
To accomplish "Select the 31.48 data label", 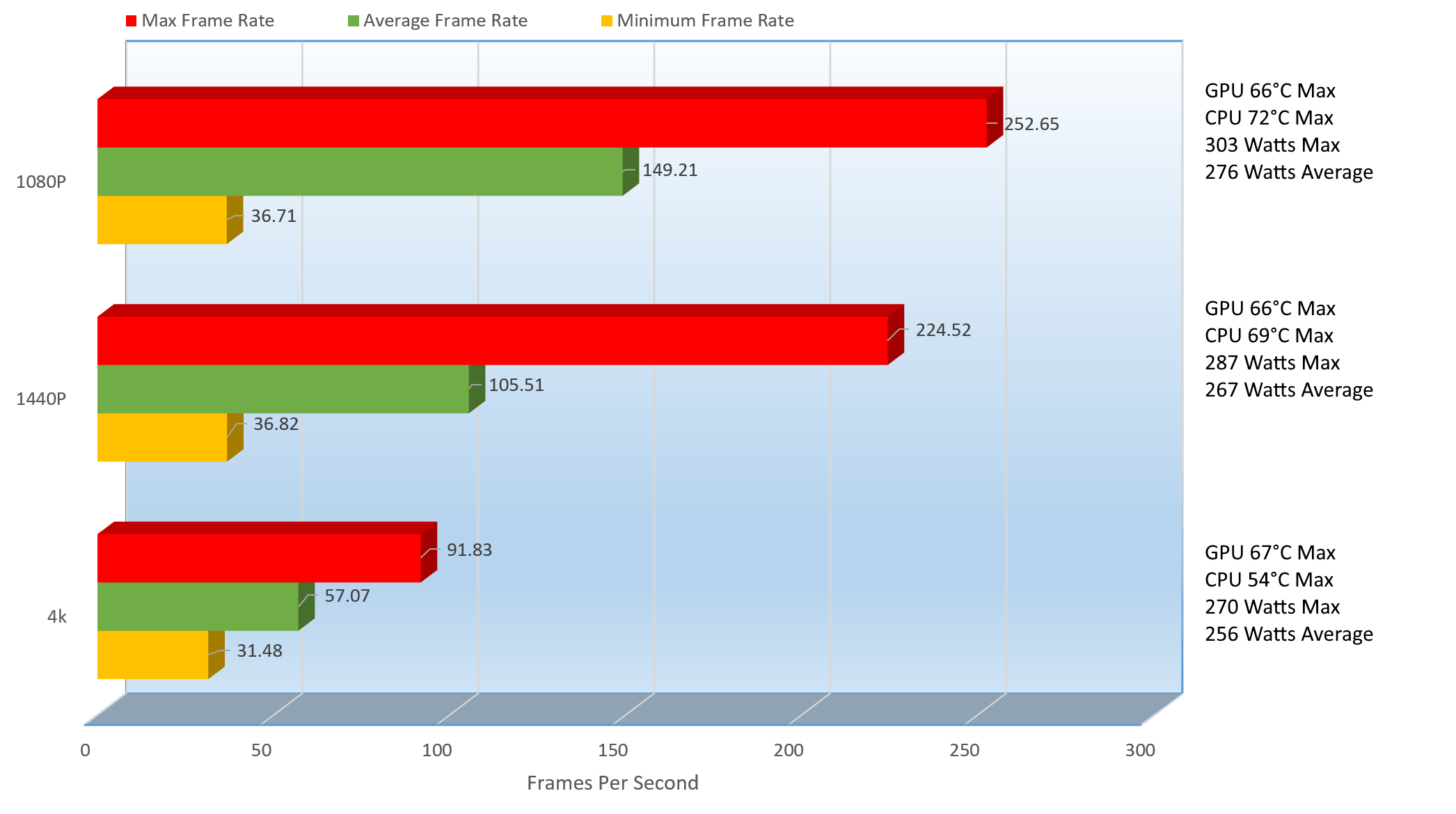I will click(x=259, y=651).
